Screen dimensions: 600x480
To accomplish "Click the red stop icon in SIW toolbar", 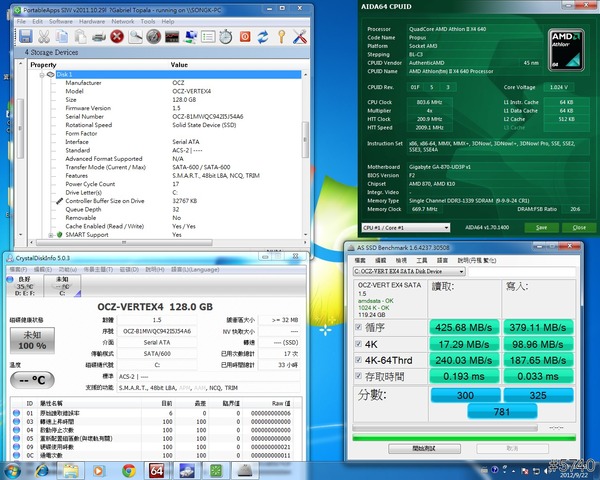I will pyautogui.click(x=117, y=37).
